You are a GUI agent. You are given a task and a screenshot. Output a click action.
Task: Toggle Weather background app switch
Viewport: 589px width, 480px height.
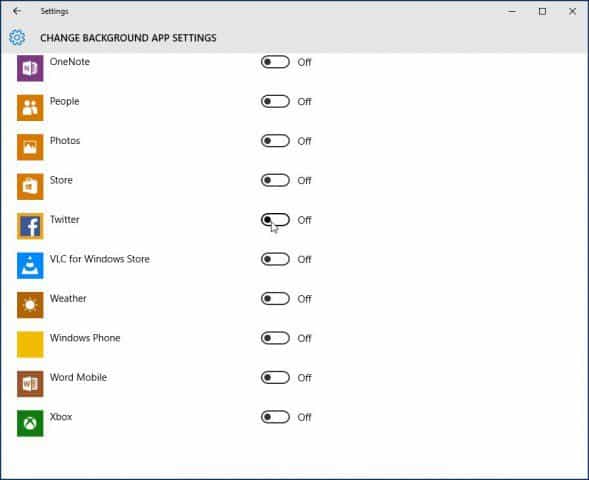275,299
